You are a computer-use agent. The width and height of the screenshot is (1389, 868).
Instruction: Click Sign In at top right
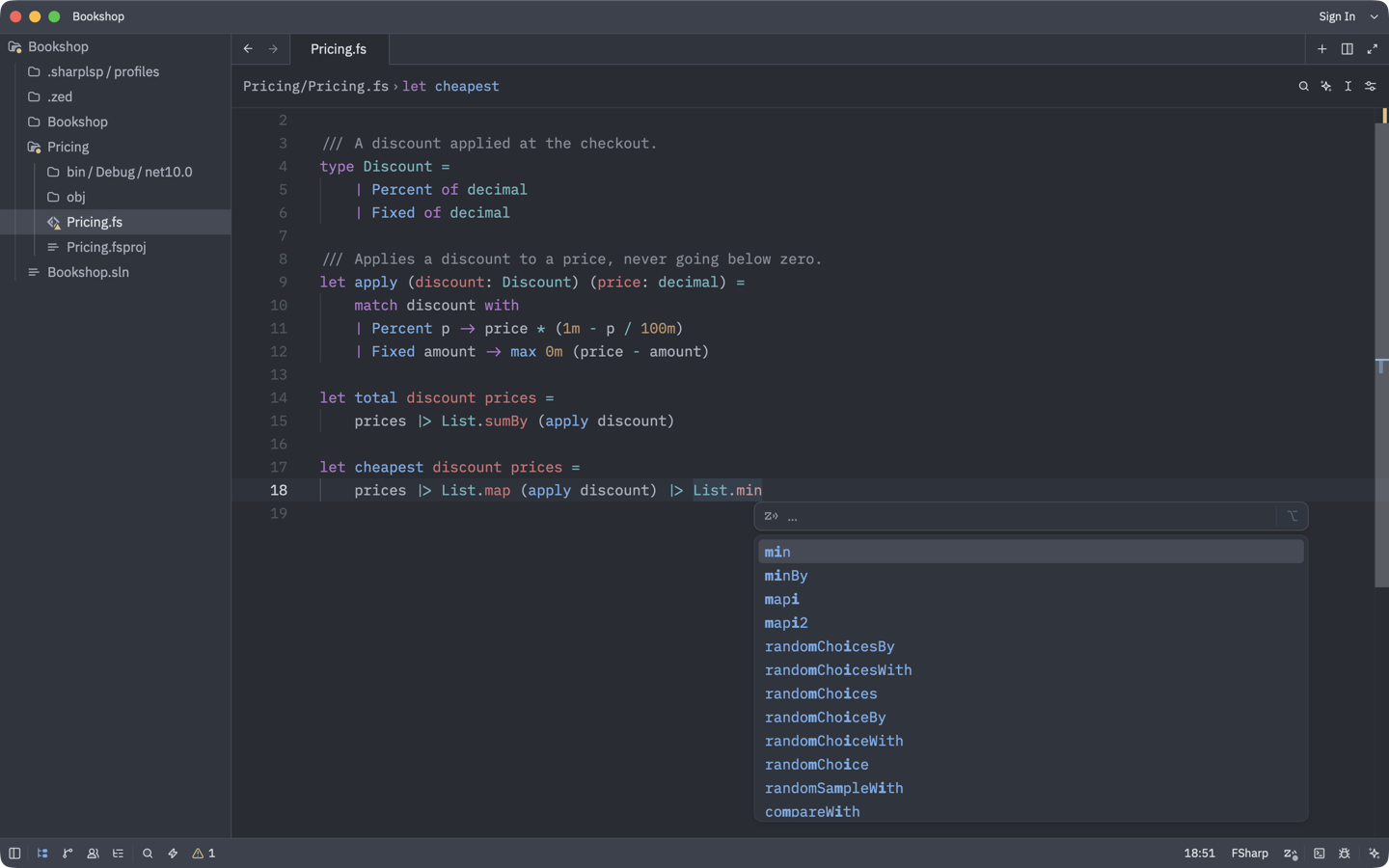click(1337, 16)
